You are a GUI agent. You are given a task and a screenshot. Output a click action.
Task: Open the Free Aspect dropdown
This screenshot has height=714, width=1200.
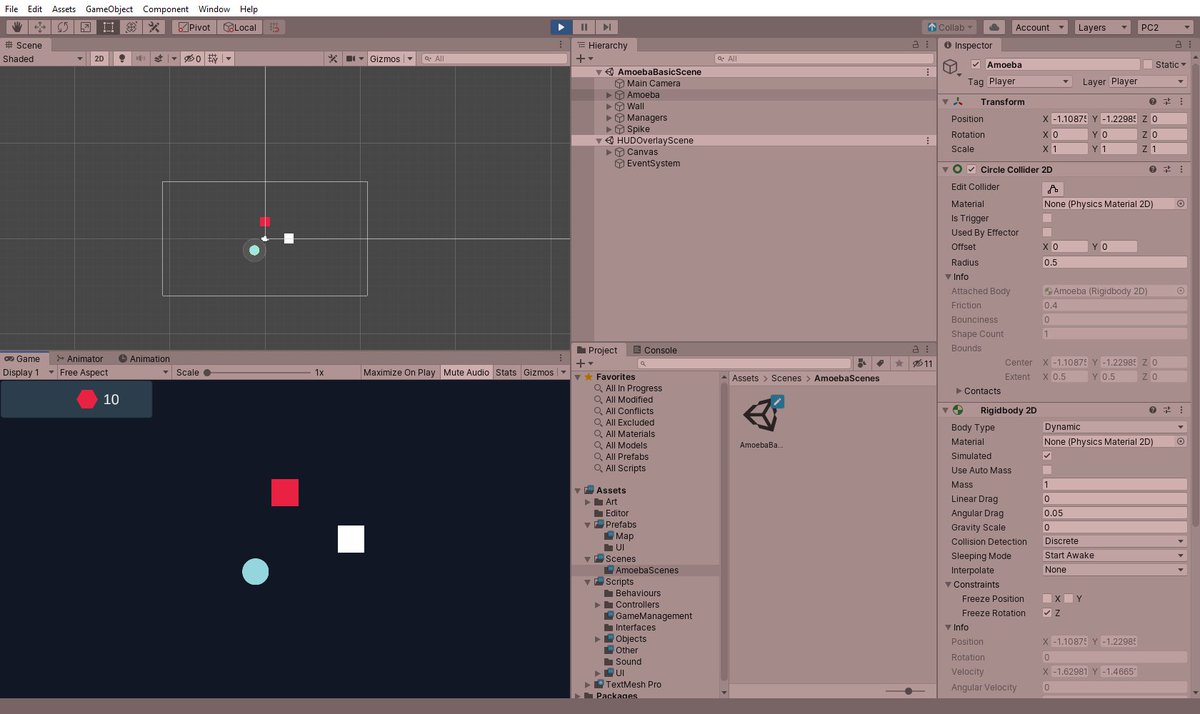(x=113, y=373)
